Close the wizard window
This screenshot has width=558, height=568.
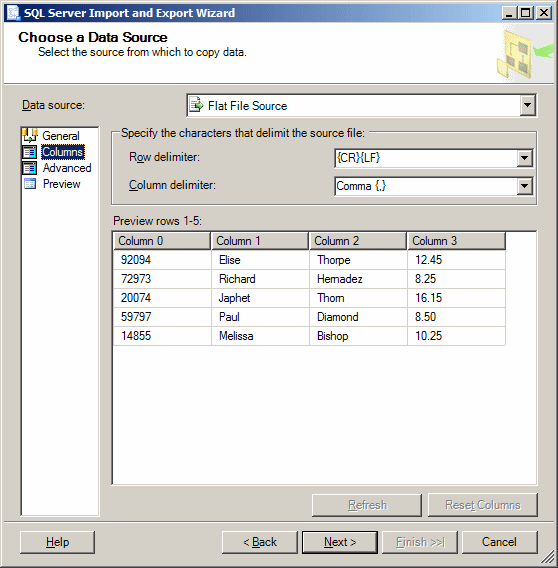[x=544, y=13]
